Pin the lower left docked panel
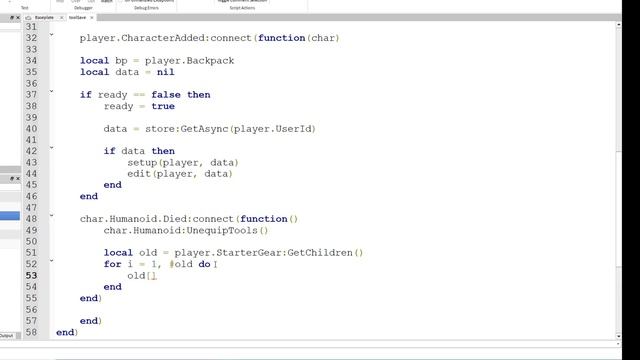This screenshot has height=360, width=640. (x=12, y=178)
